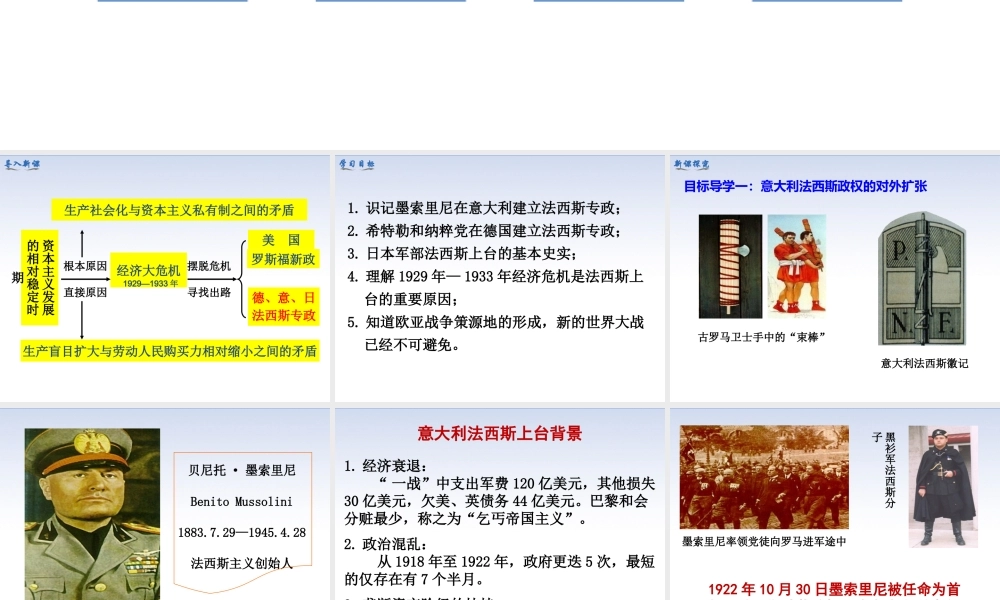This screenshot has height=600, width=1000.
Task: Click the 贝尼托·墨索里尼 name text box
Action: (242, 469)
